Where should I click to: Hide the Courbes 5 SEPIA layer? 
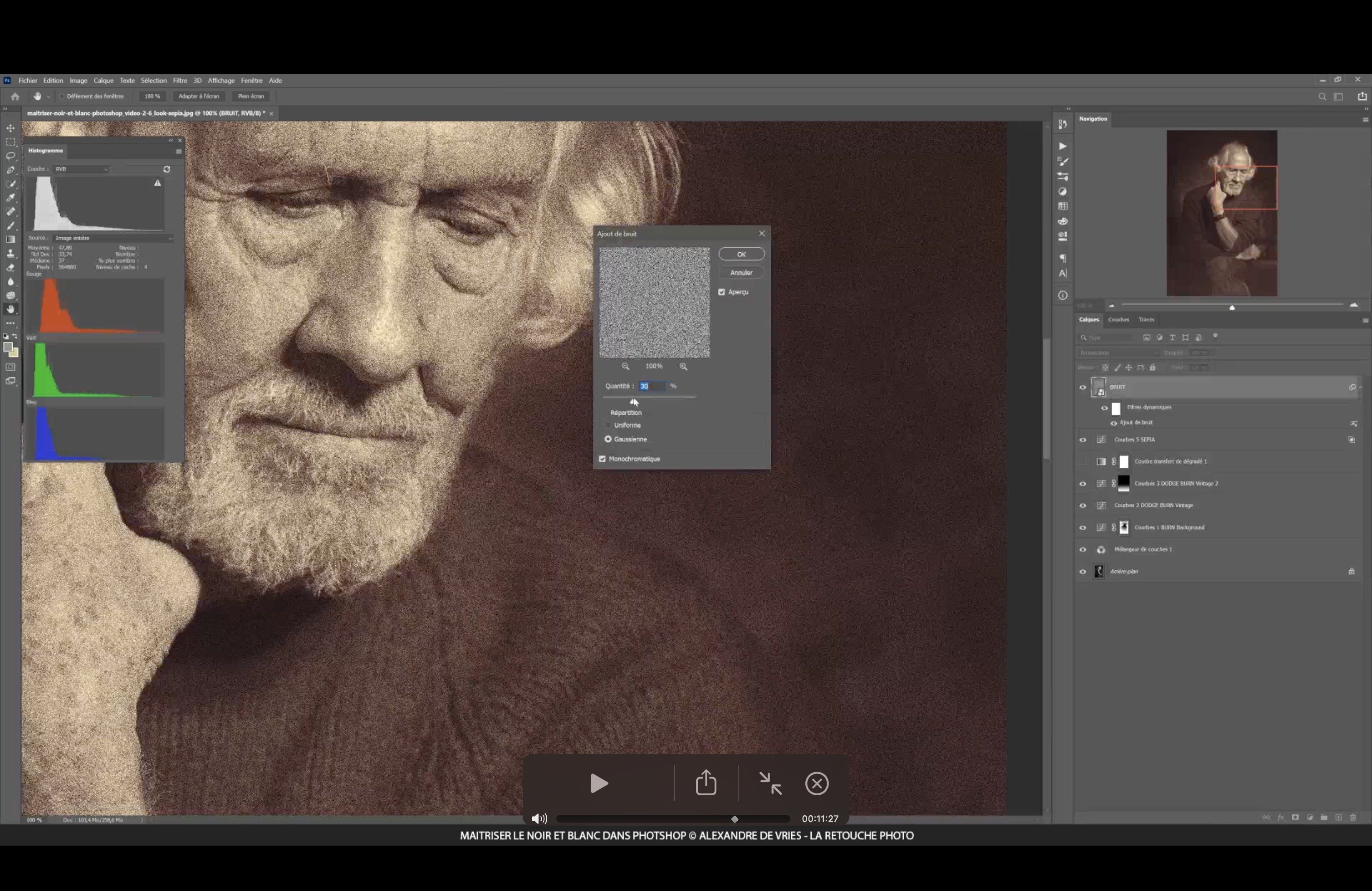[x=1083, y=441]
